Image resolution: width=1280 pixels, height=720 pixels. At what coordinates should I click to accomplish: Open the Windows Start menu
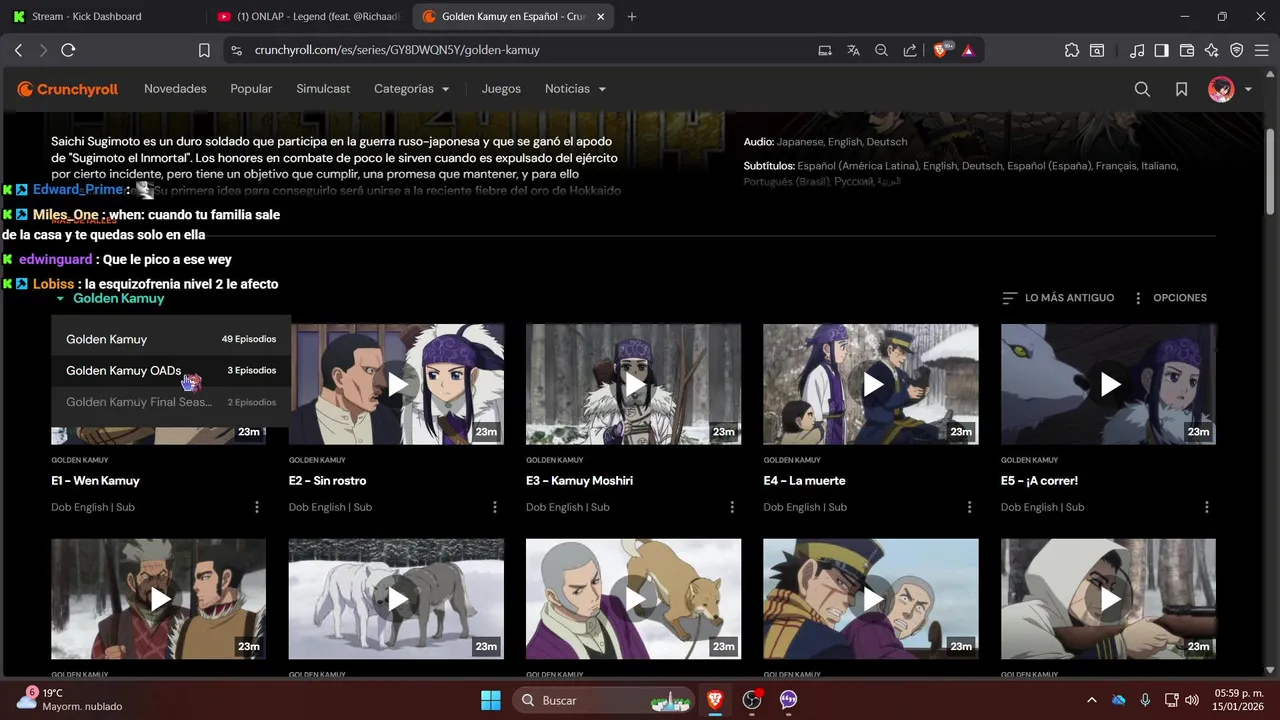(x=491, y=700)
